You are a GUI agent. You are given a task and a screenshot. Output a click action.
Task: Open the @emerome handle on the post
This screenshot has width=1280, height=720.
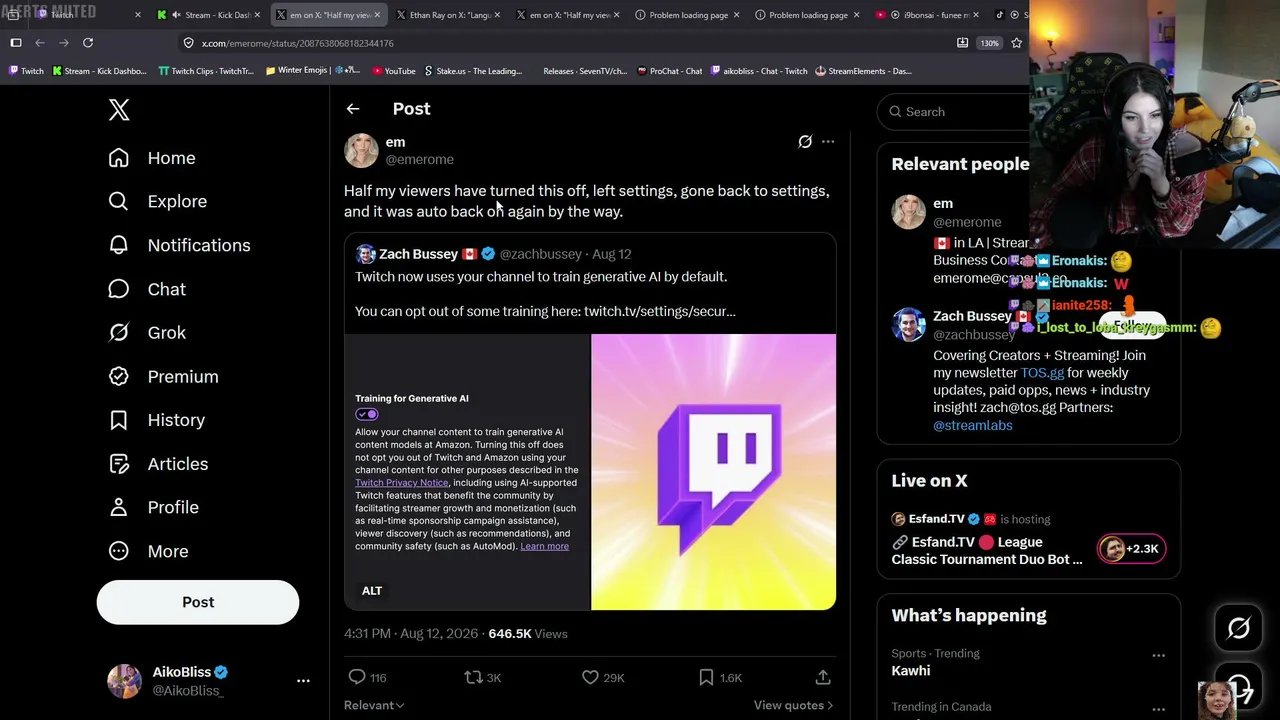click(x=420, y=159)
